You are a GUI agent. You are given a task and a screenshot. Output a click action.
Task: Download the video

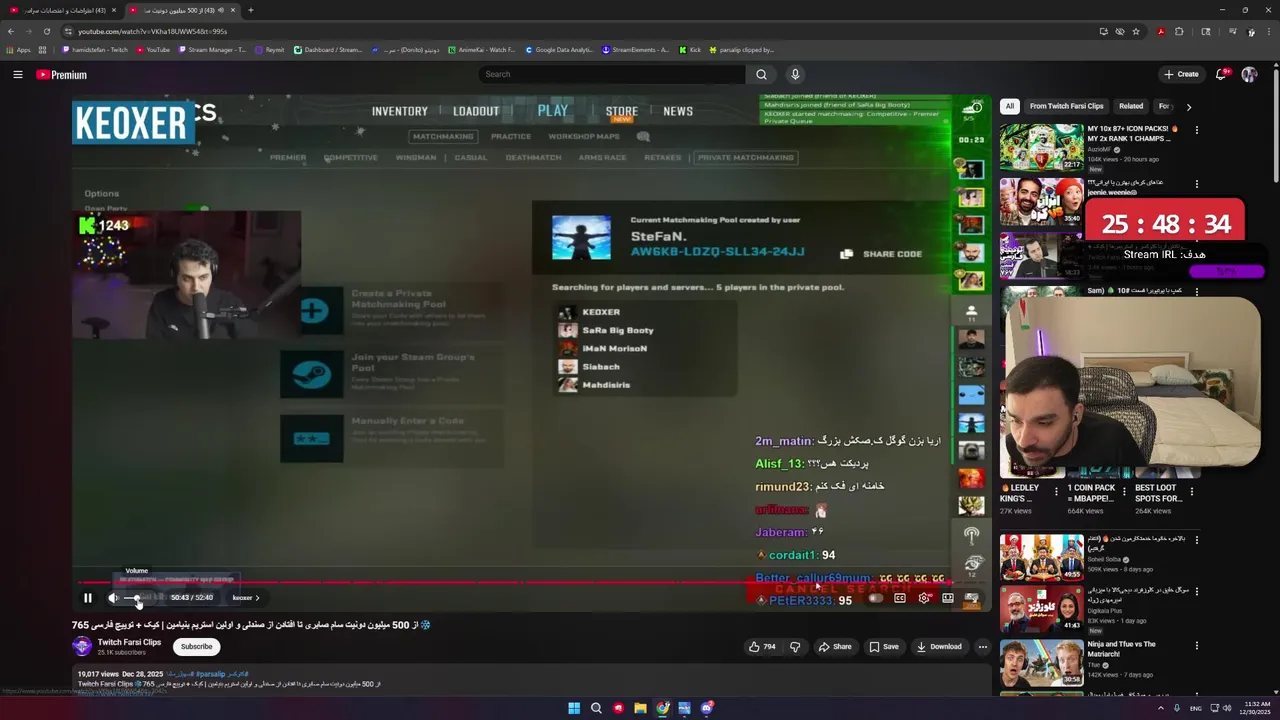[x=939, y=647]
